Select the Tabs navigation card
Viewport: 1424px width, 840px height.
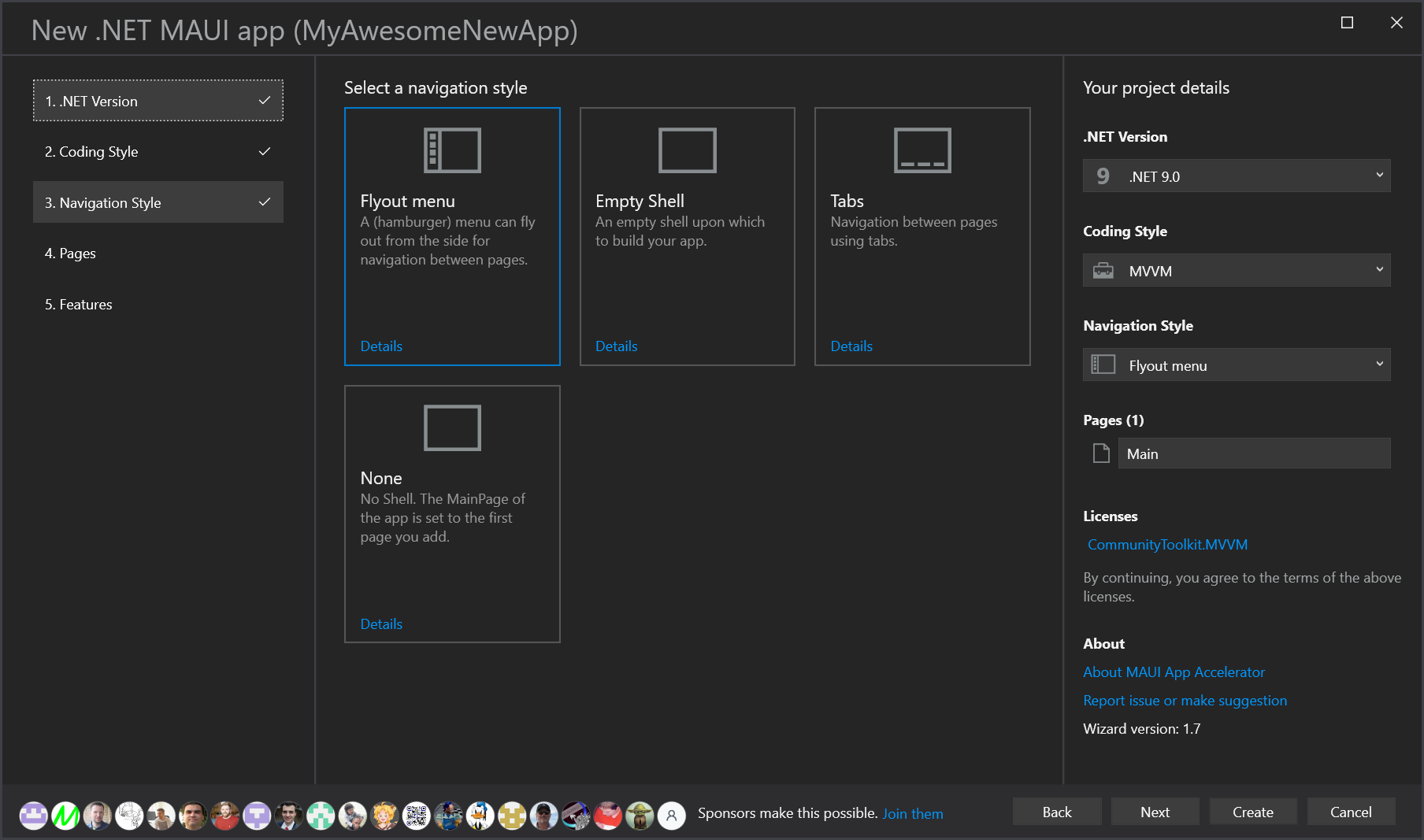(922, 236)
